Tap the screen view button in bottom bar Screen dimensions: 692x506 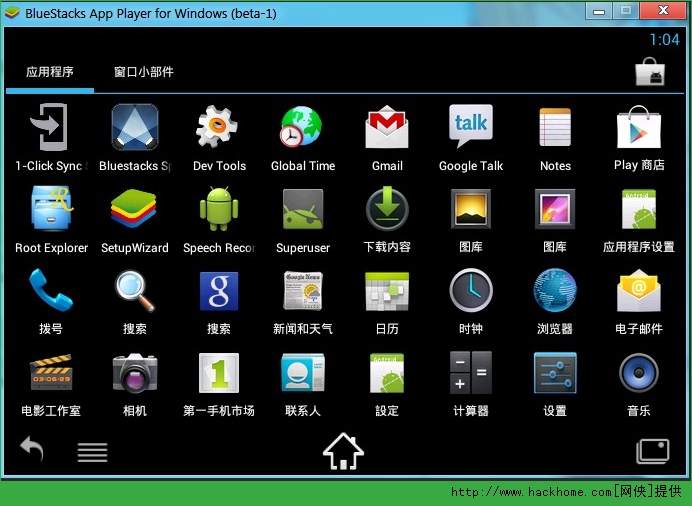point(653,451)
